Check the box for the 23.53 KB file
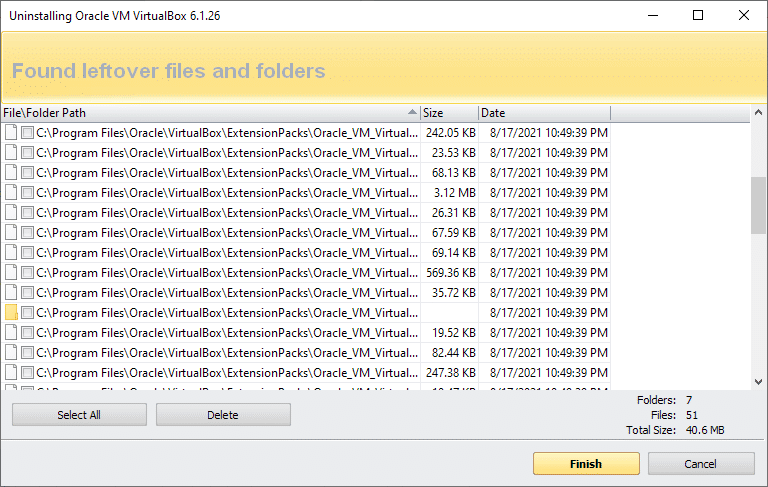 click(x=27, y=152)
